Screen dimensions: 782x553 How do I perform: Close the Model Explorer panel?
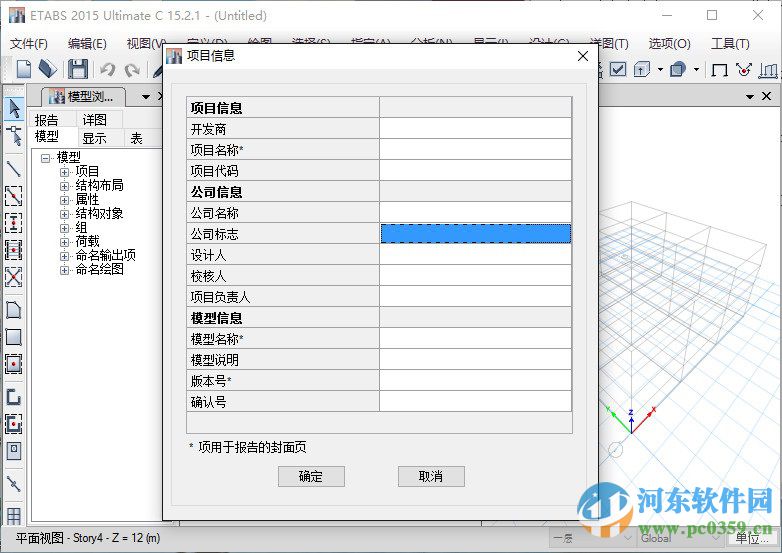(x=160, y=97)
